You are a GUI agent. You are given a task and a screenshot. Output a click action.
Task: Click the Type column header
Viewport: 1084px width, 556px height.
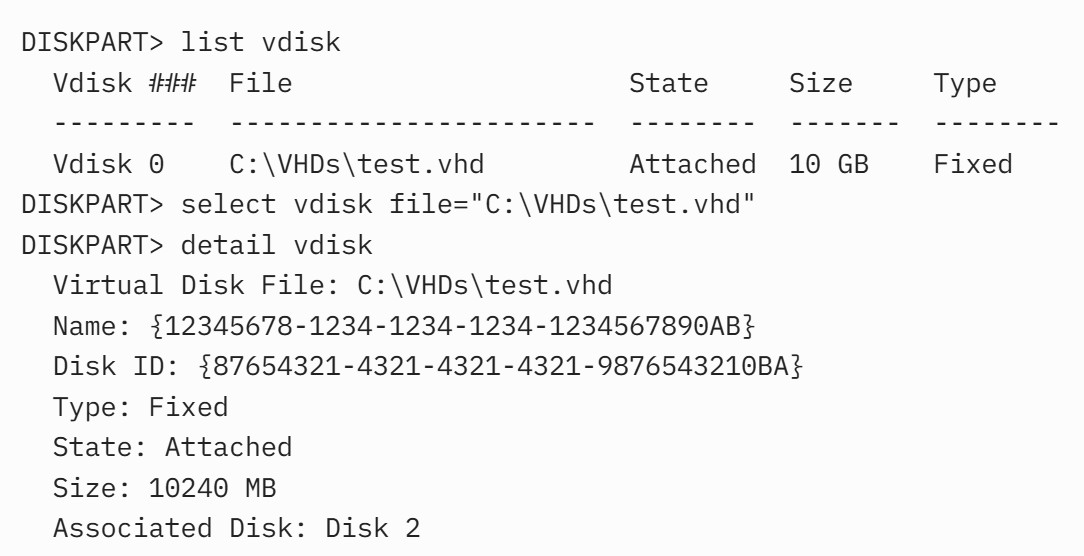click(x=965, y=84)
